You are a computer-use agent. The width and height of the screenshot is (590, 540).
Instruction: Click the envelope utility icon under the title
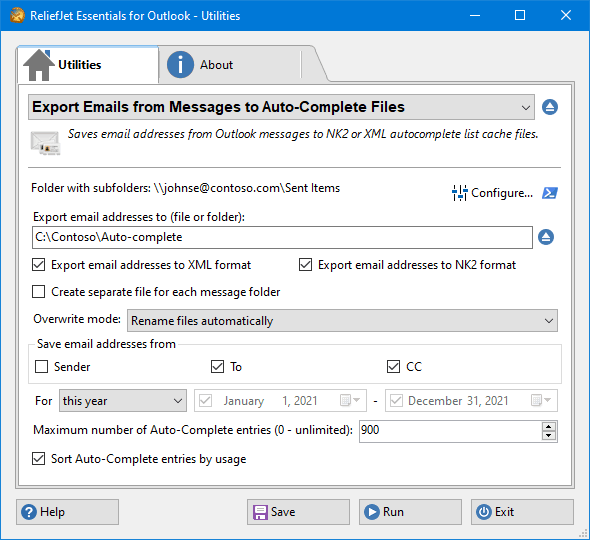pyautogui.click(x=46, y=143)
